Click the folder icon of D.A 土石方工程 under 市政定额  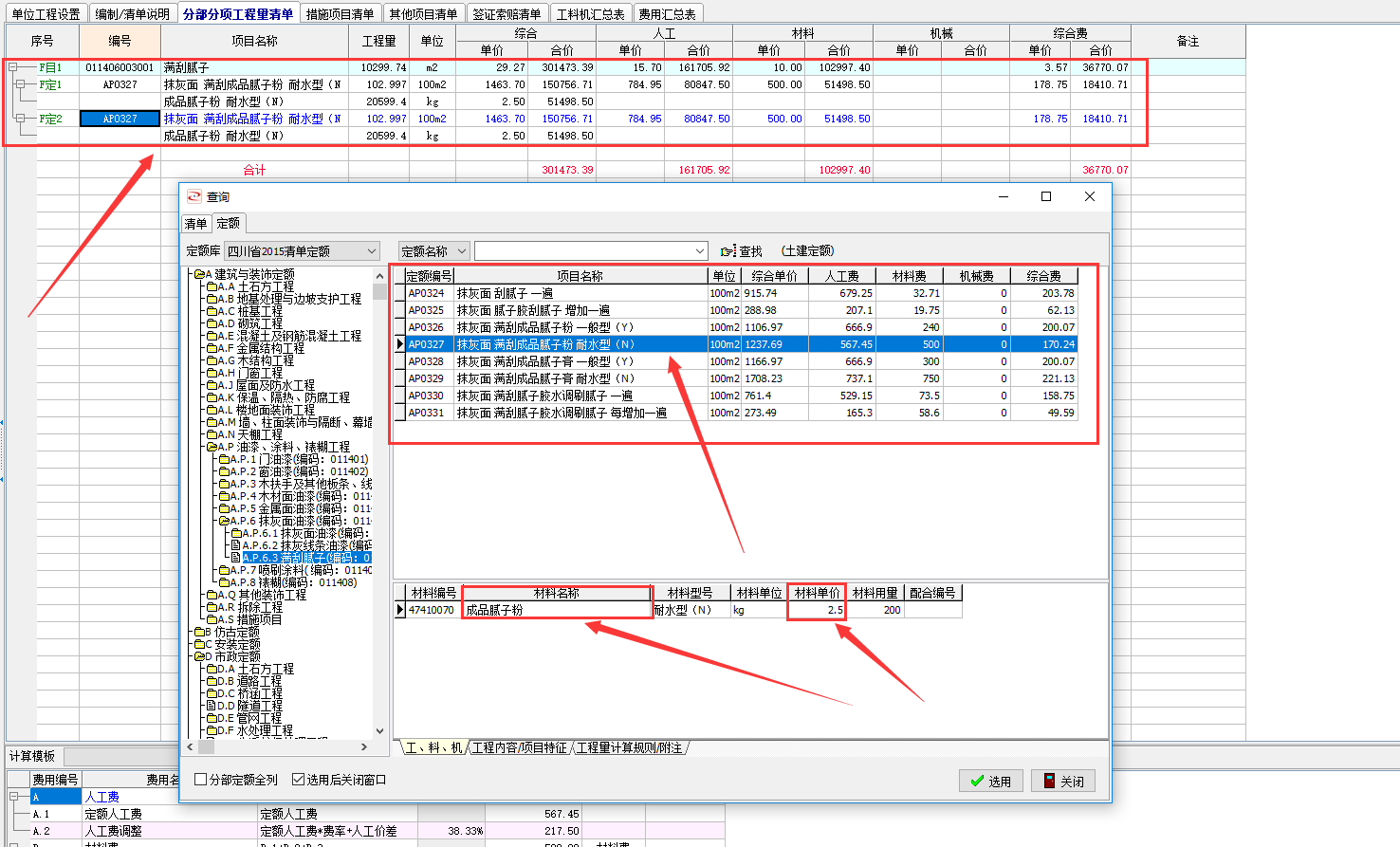(212, 669)
